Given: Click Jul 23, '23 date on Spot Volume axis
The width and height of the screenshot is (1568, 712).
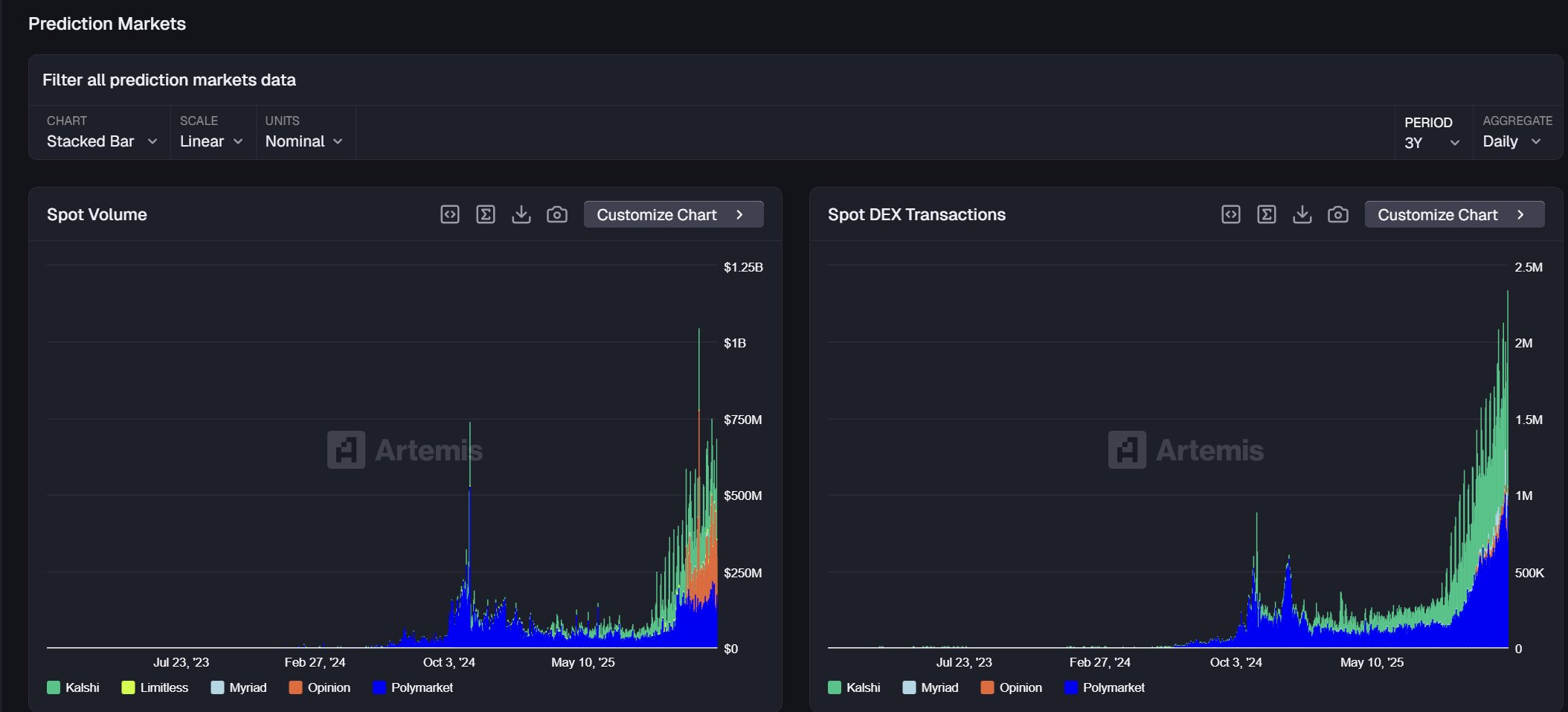Looking at the screenshot, I should pos(181,662).
